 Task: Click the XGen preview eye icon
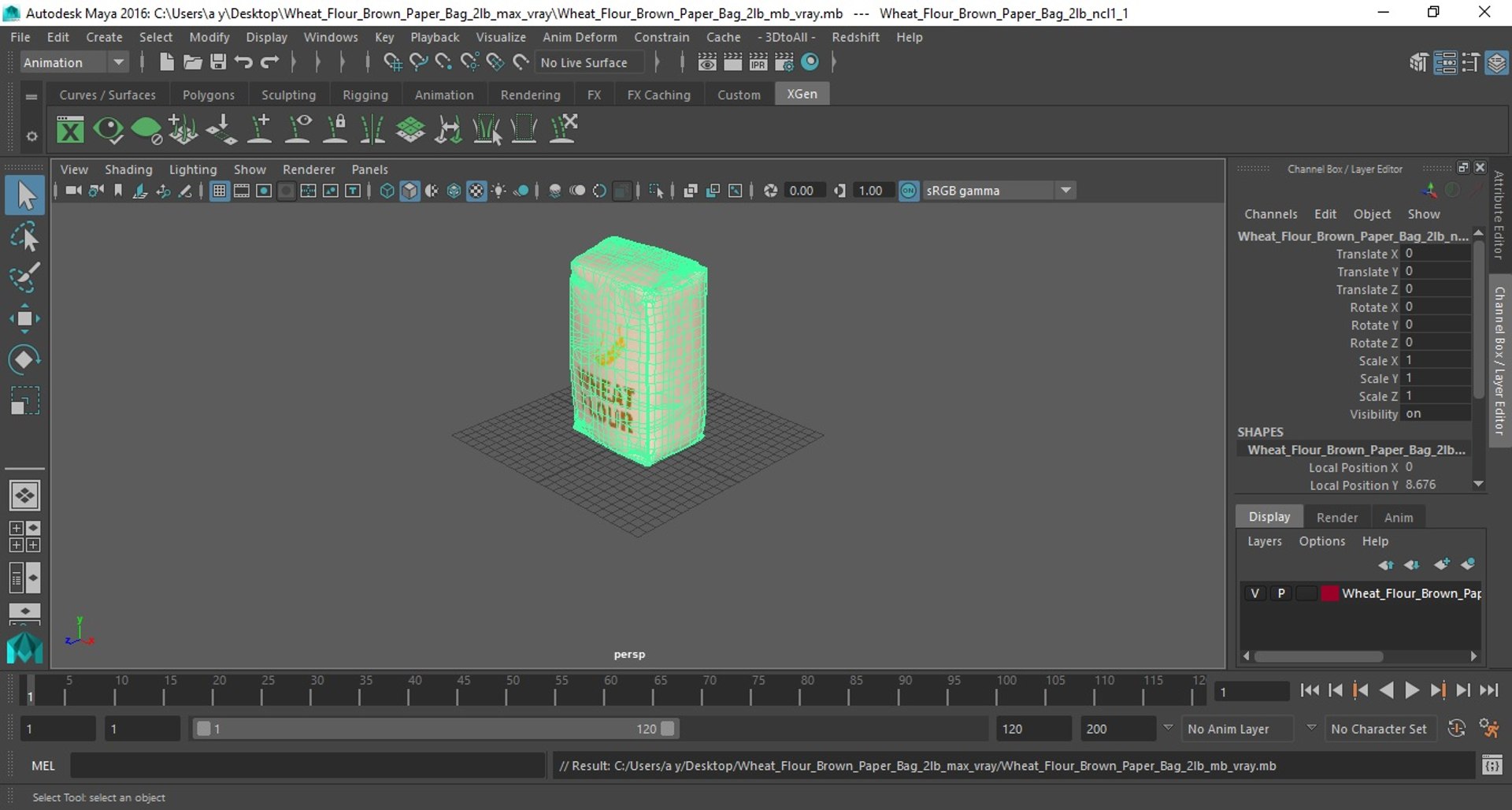tap(108, 129)
